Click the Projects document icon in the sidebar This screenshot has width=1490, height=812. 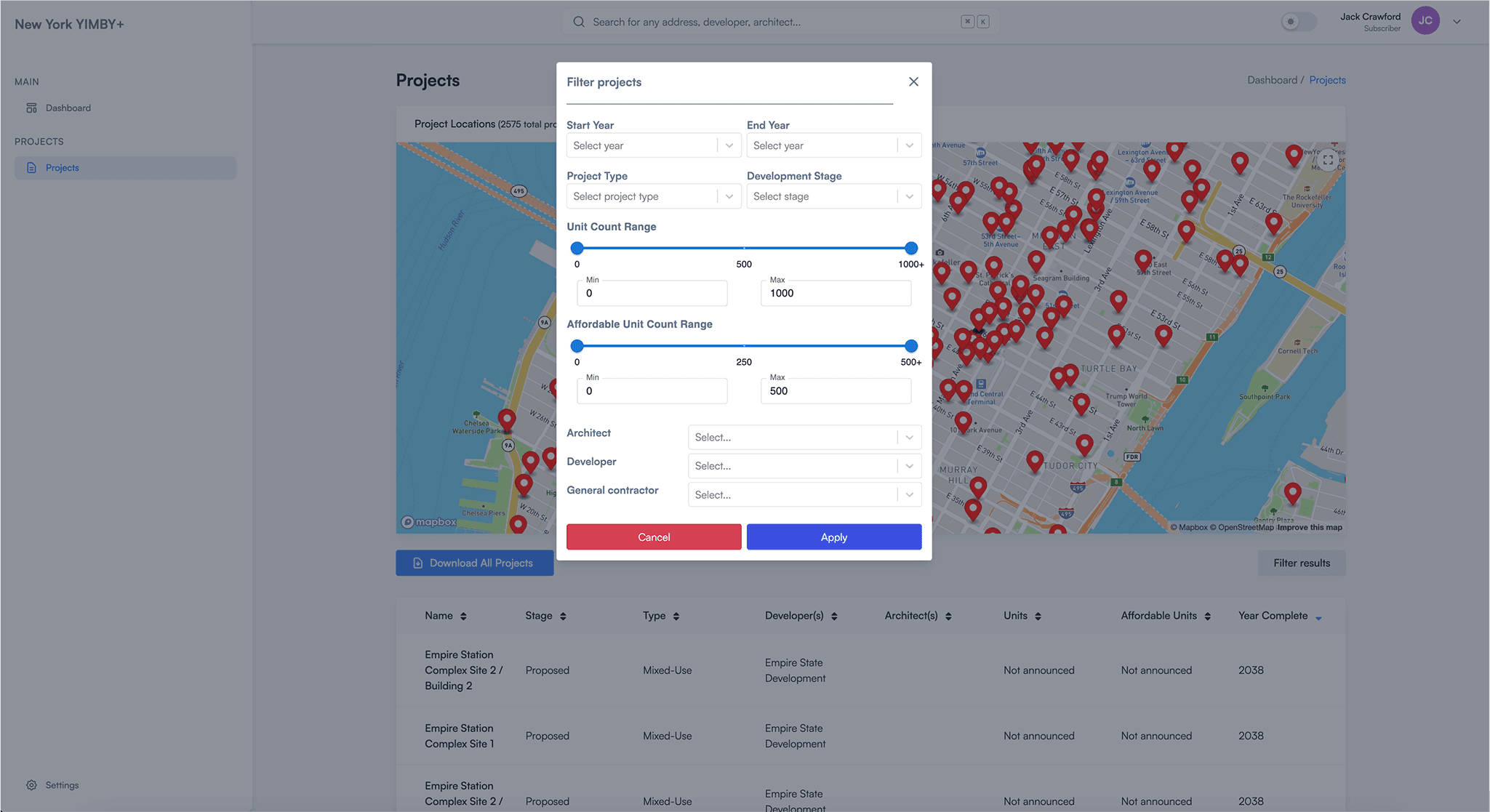pos(31,167)
